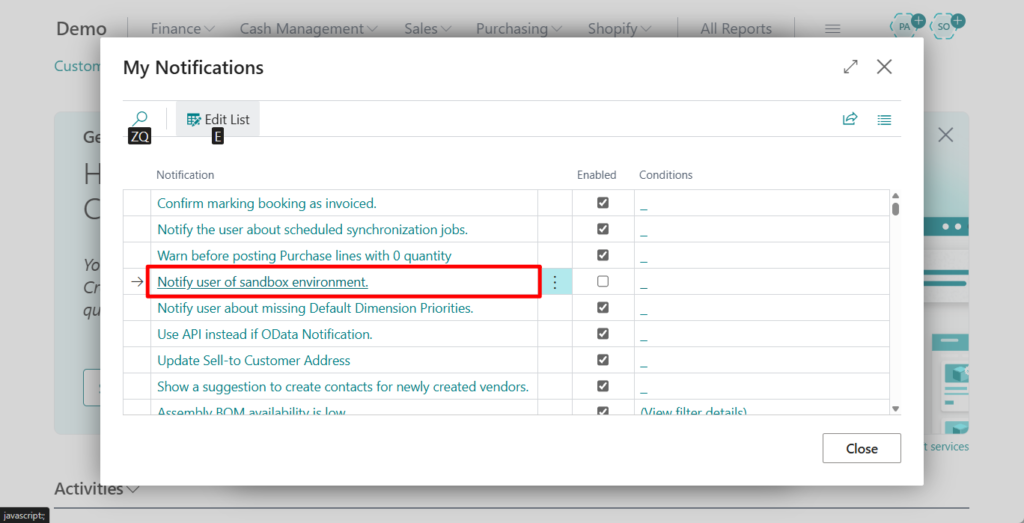
Task: Expand the Finance dropdown menu
Action: click(182, 29)
